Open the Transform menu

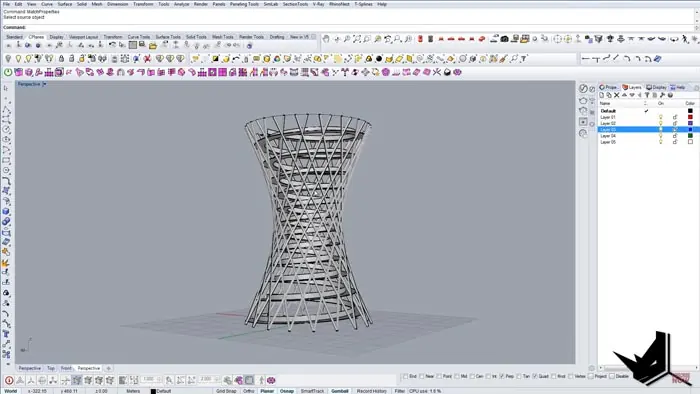click(x=143, y=4)
